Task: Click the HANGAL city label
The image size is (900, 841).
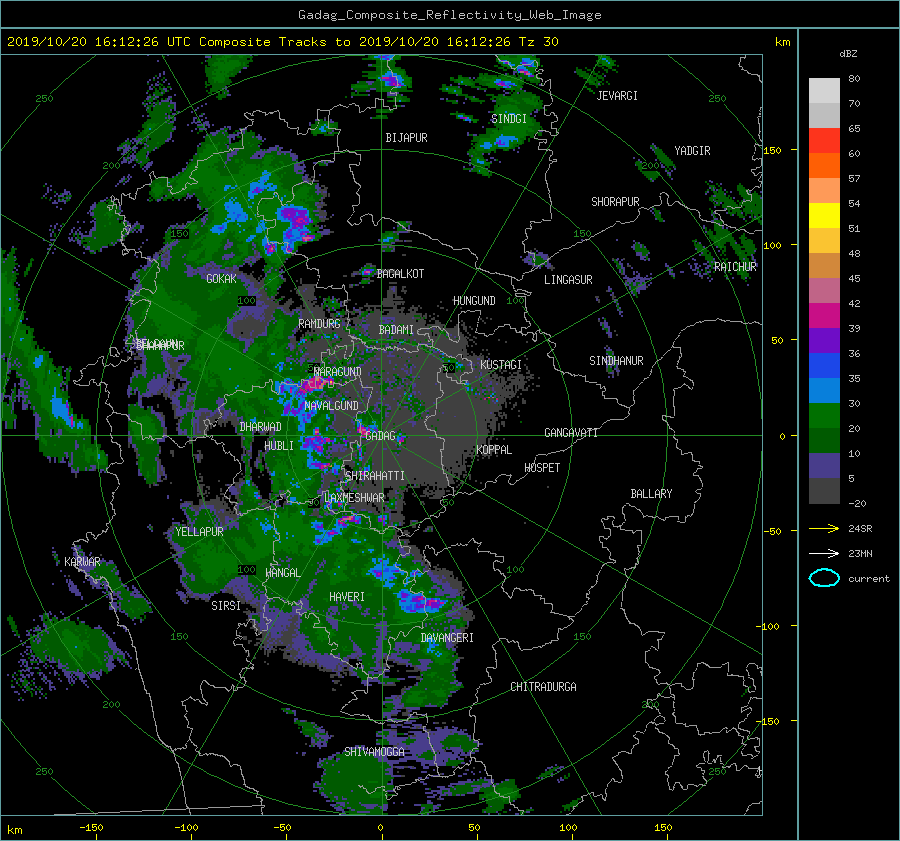Action: [x=282, y=573]
